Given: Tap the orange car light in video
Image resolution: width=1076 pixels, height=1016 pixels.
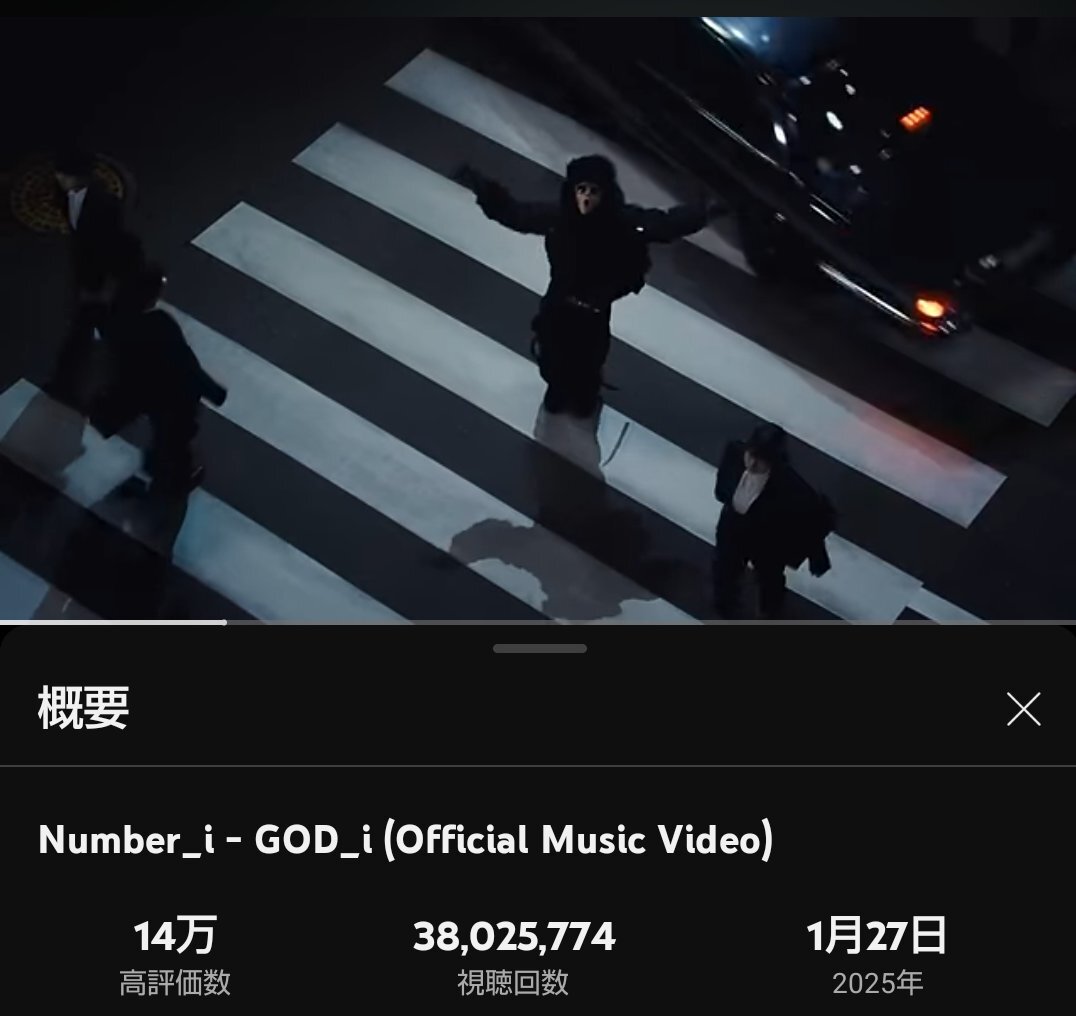Looking at the screenshot, I should point(931,307).
